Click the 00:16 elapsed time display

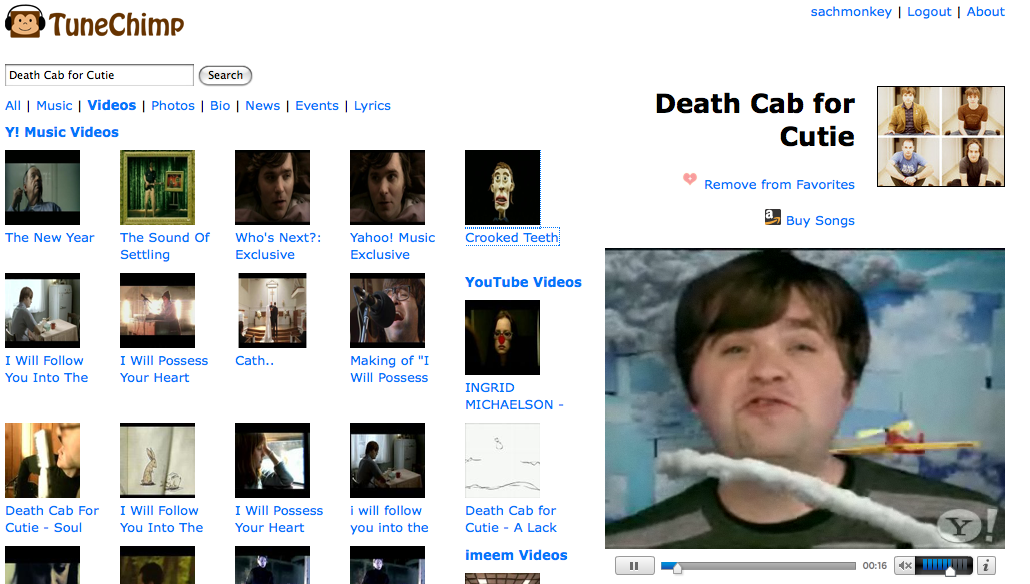pyautogui.click(x=874, y=566)
